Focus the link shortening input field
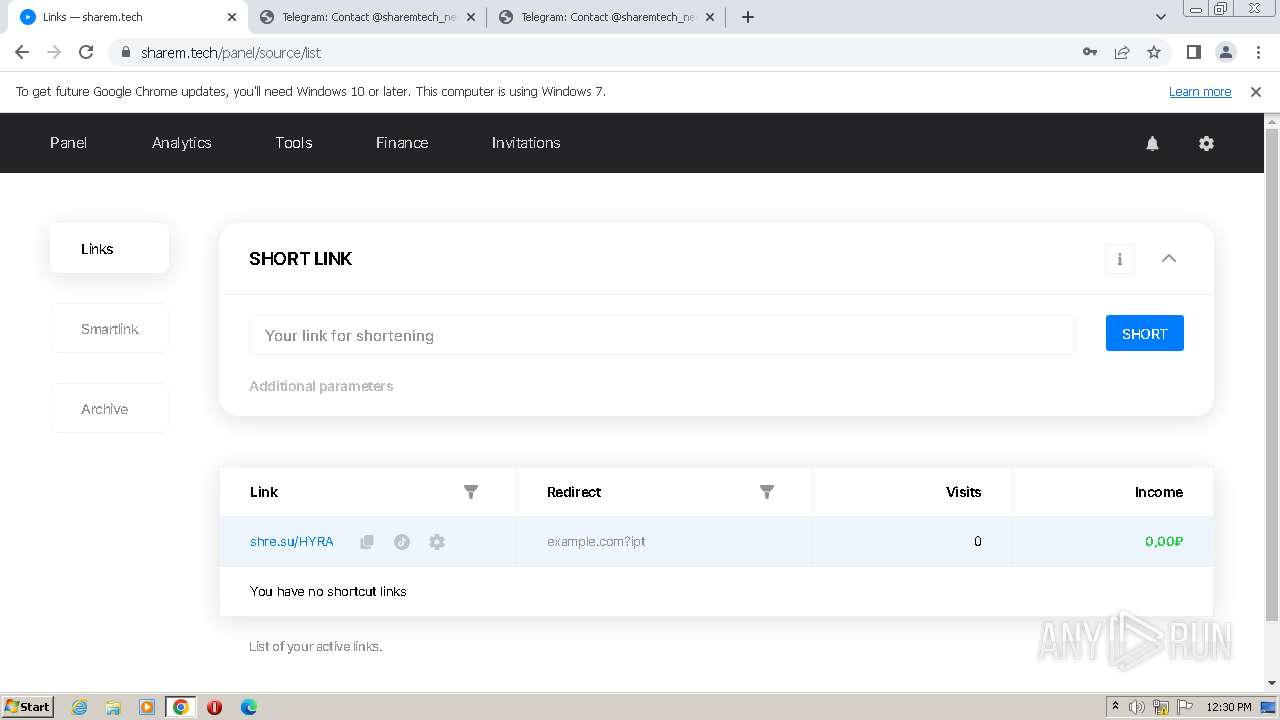Viewport: 1280px width, 720px height. coord(662,335)
